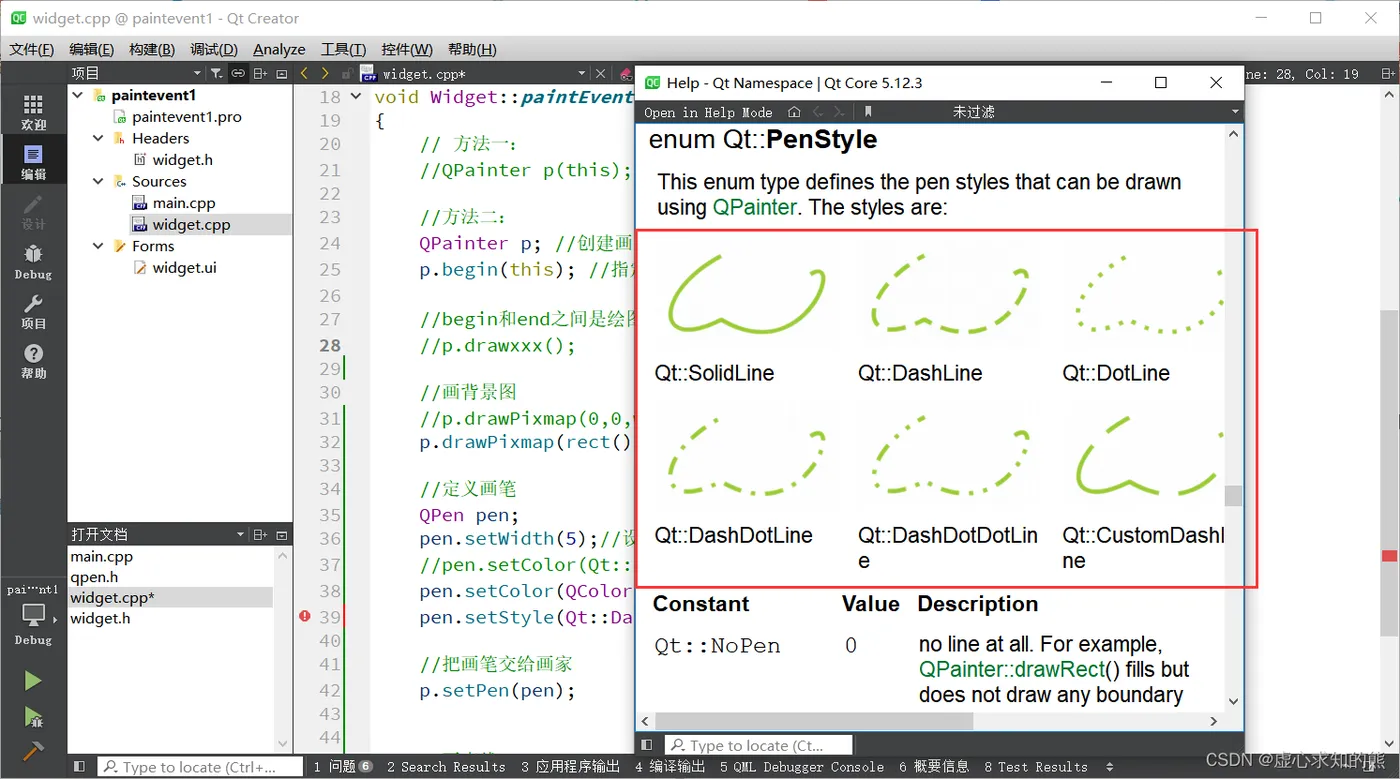Image resolution: width=1400 pixels, height=779 pixels.
Task: Add bookmark in the Help window toolbar
Action: coord(868,112)
